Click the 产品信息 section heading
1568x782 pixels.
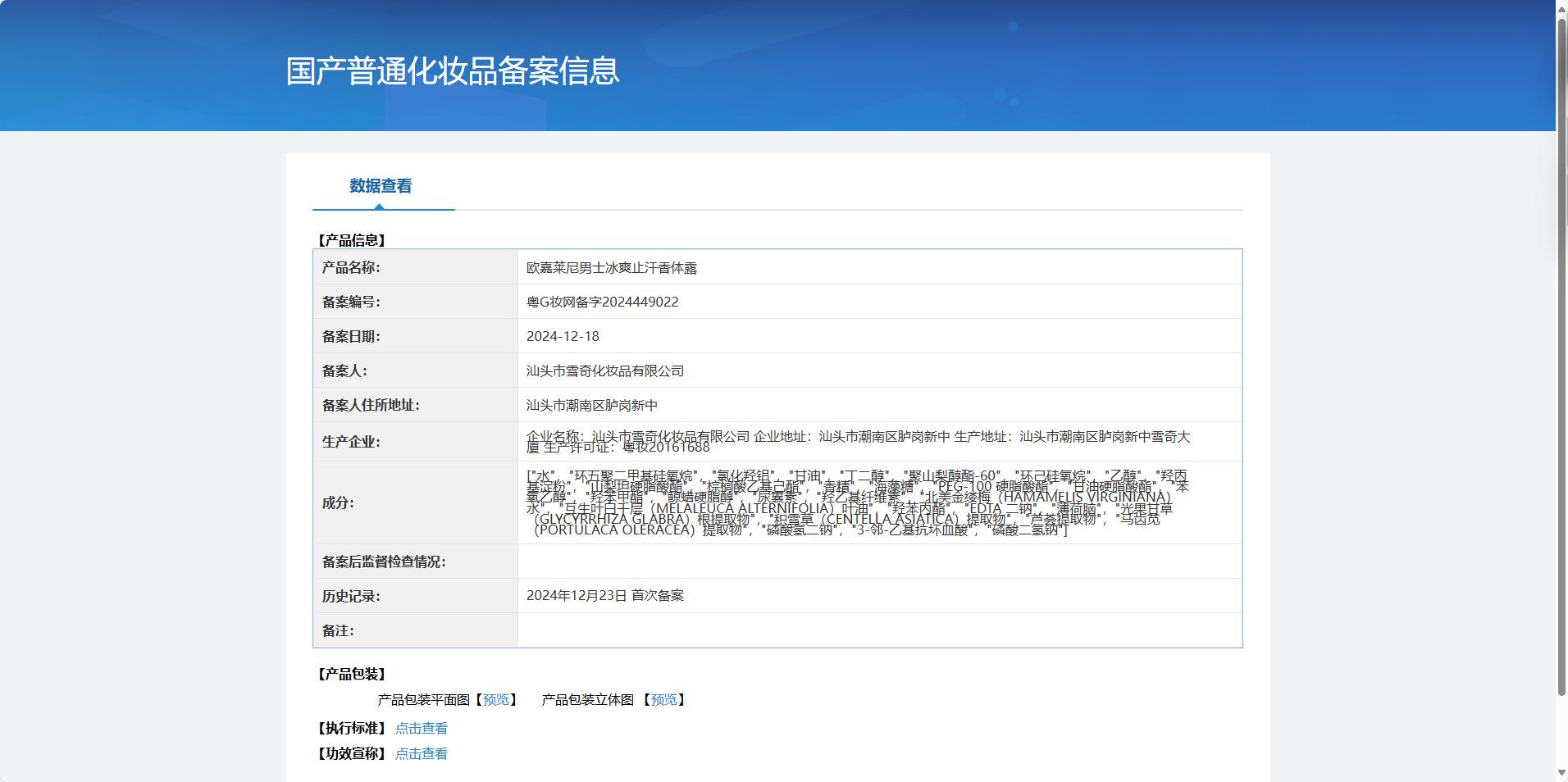pos(352,240)
